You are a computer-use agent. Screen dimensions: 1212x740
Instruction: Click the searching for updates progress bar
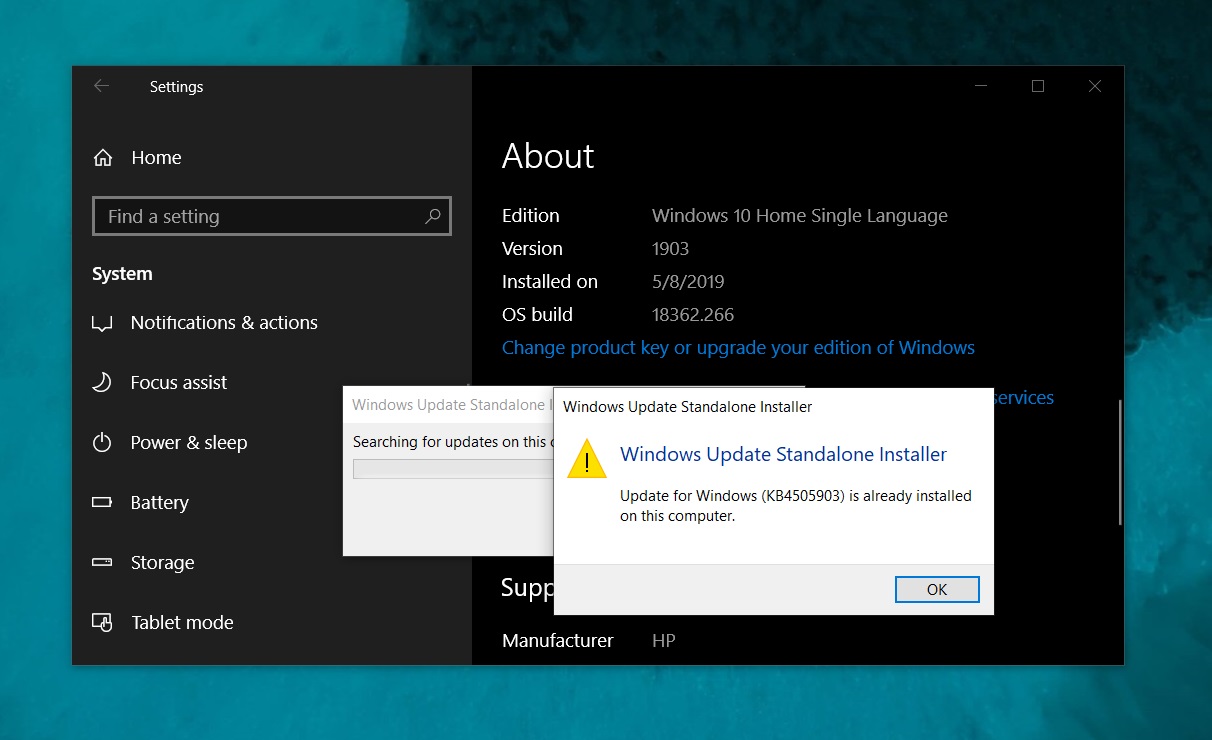click(453, 469)
